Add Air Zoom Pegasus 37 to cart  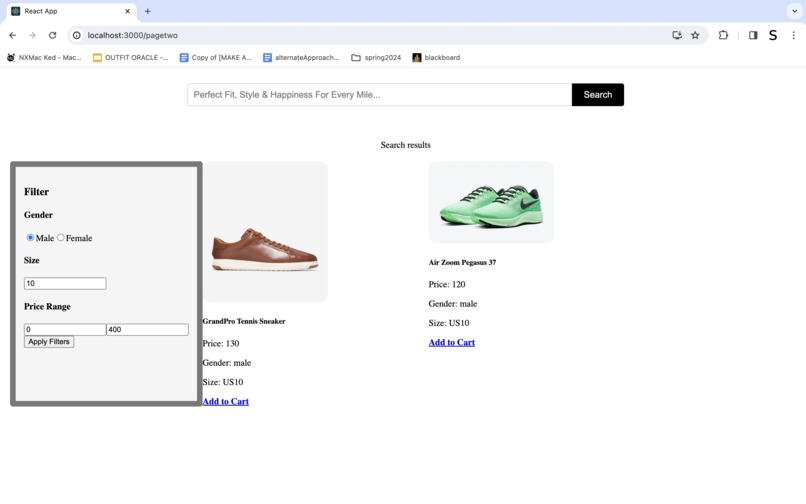pyautogui.click(x=452, y=343)
